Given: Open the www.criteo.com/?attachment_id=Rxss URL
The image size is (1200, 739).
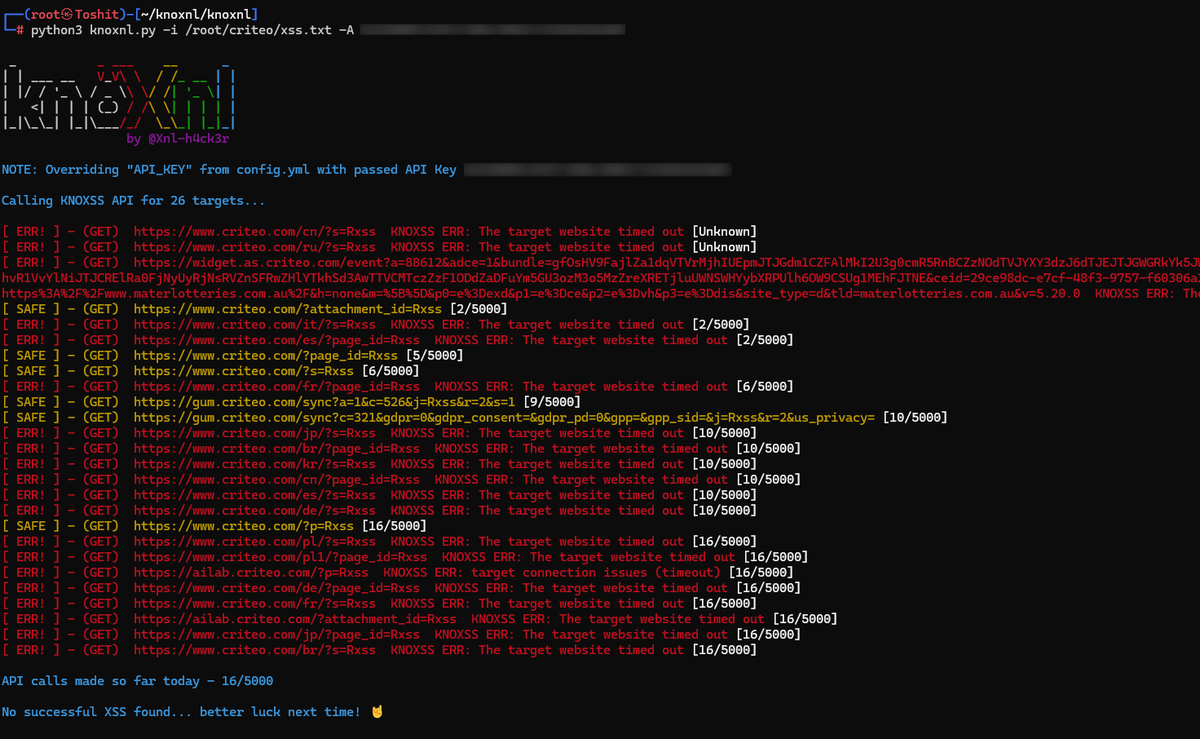Looking at the screenshot, I should (288, 309).
